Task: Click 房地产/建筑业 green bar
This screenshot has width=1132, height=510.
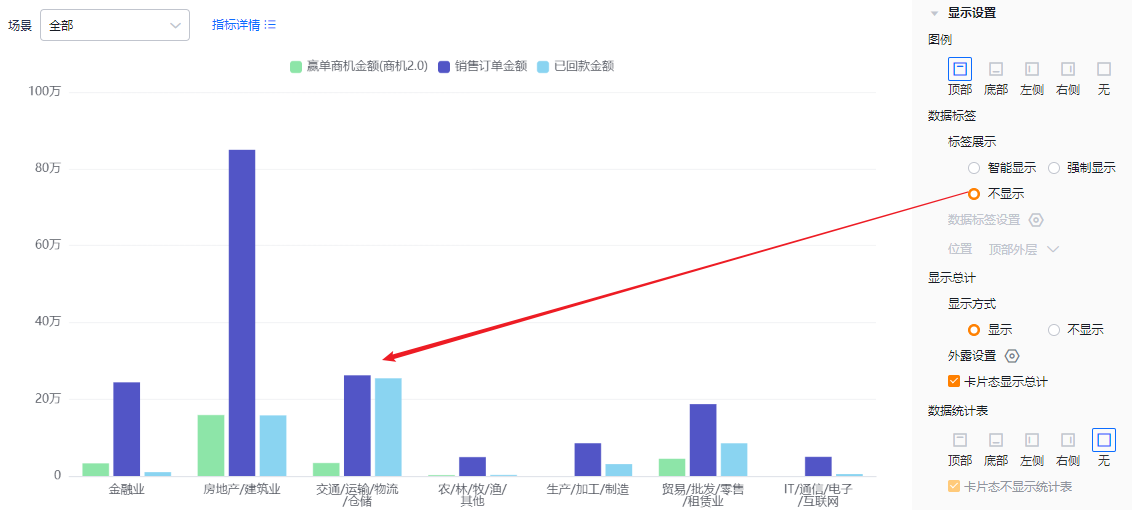Action: tap(211, 446)
